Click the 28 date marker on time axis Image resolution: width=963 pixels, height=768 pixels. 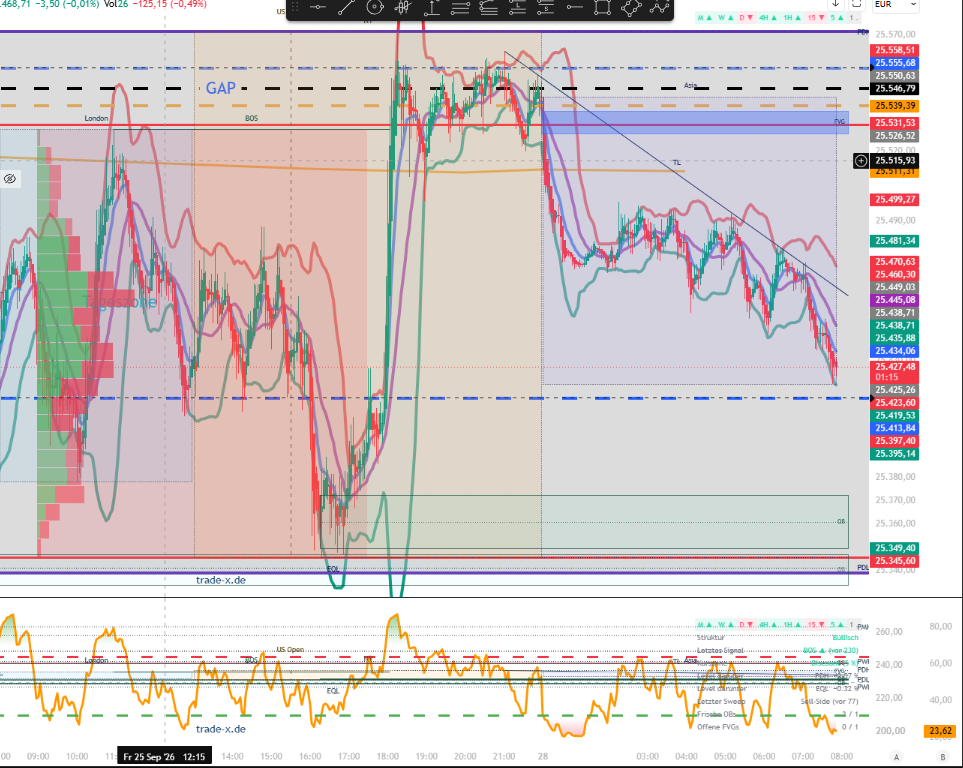click(x=543, y=757)
